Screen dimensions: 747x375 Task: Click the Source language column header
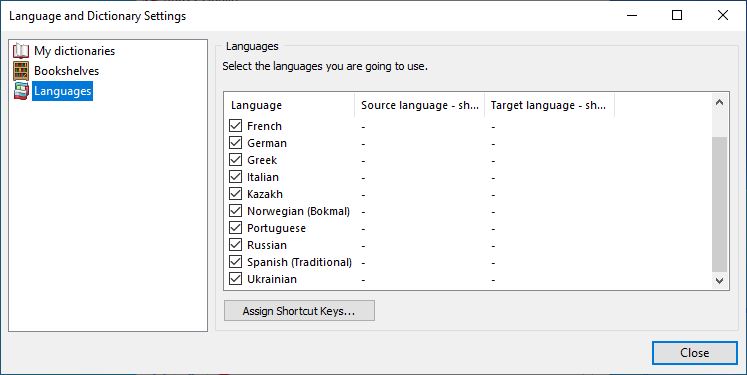420,105
